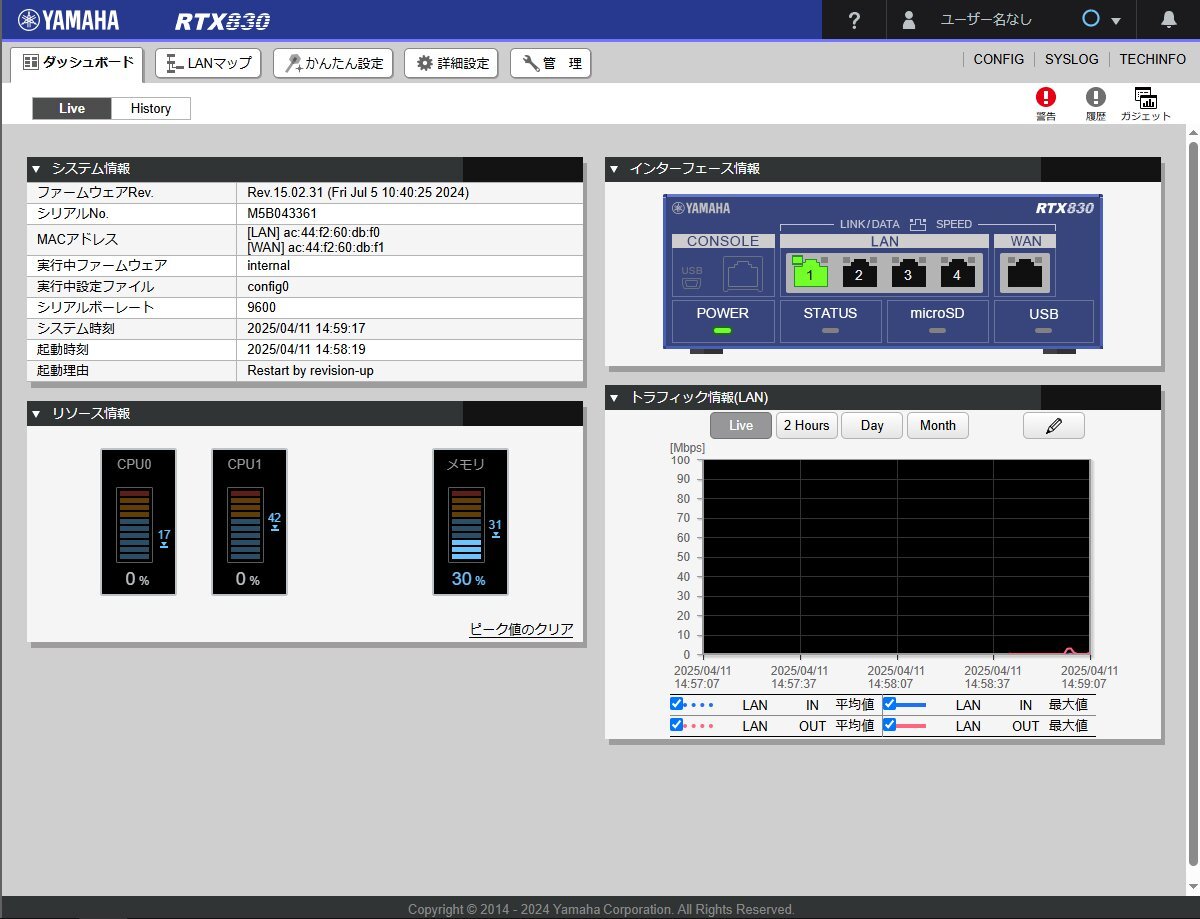
Task: Collapse the システム情報 panel
Action: [x=36, y=169]
